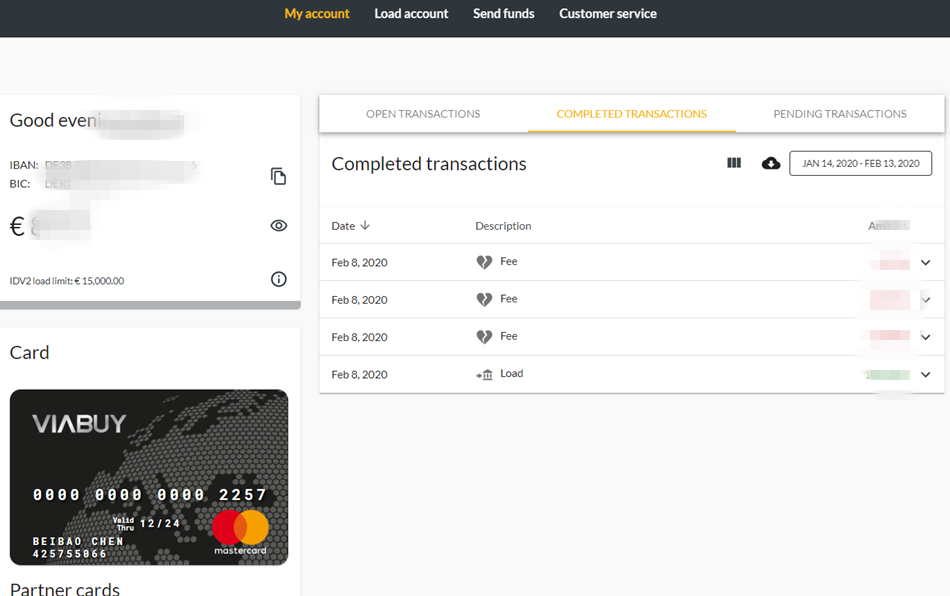Open the Load account menu
Image resolution: width=950 pixels, height=596 pixels.
(x=411, y=14)
